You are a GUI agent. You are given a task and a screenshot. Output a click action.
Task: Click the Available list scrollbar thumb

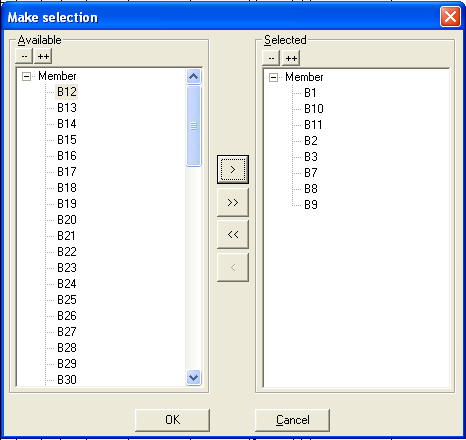click(x=193, y=126)
